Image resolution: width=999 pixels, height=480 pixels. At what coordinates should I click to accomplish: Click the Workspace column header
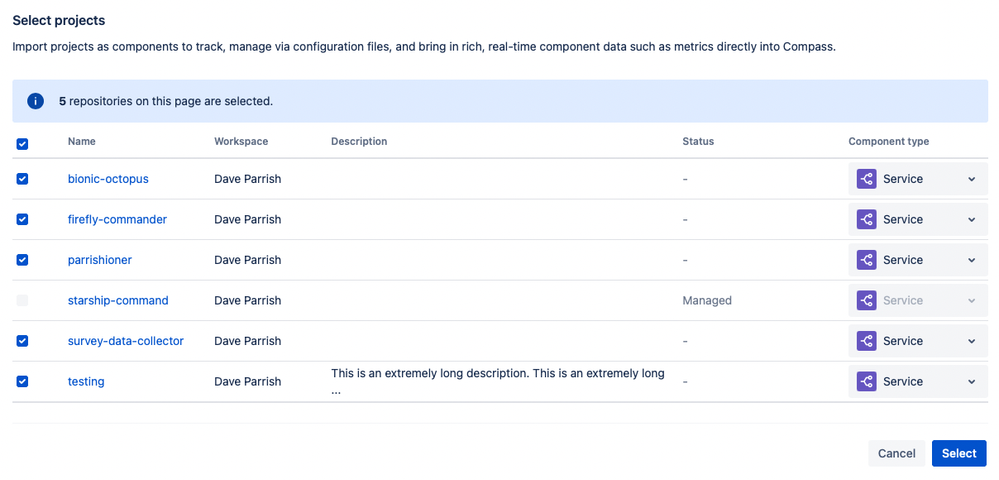[x=241, y=142]
